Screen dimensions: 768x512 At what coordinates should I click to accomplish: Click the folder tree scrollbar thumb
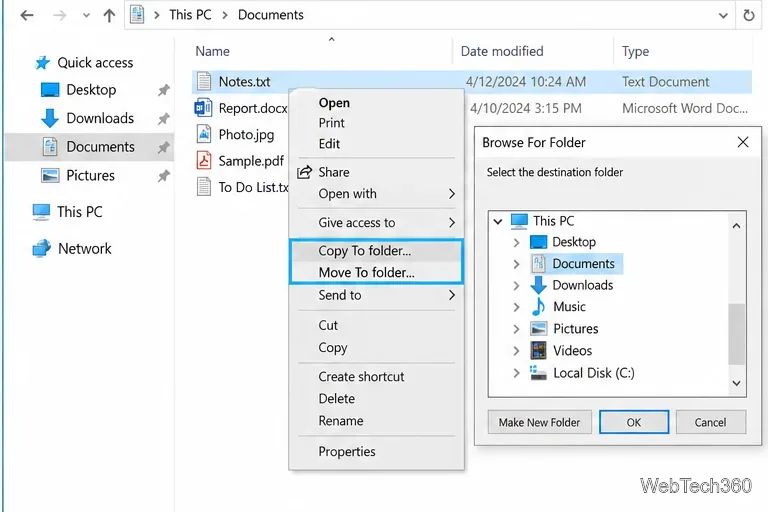pos(736,334)
